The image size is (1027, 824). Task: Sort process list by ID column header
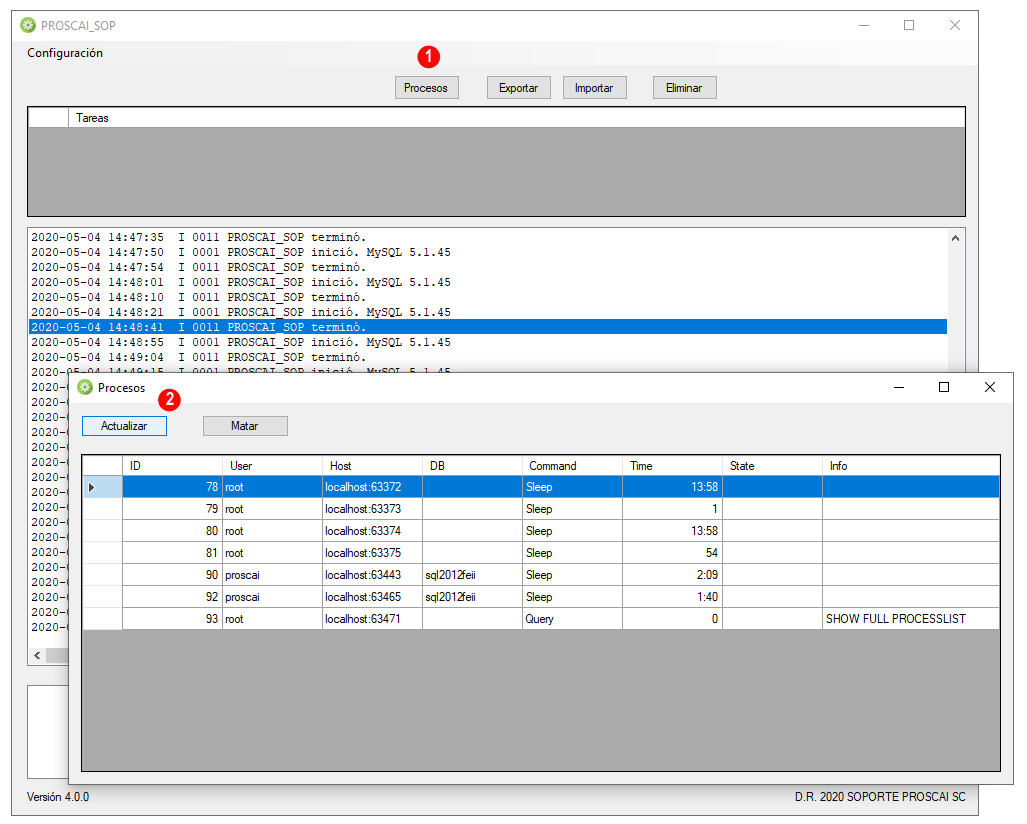(x=172, y=466)
